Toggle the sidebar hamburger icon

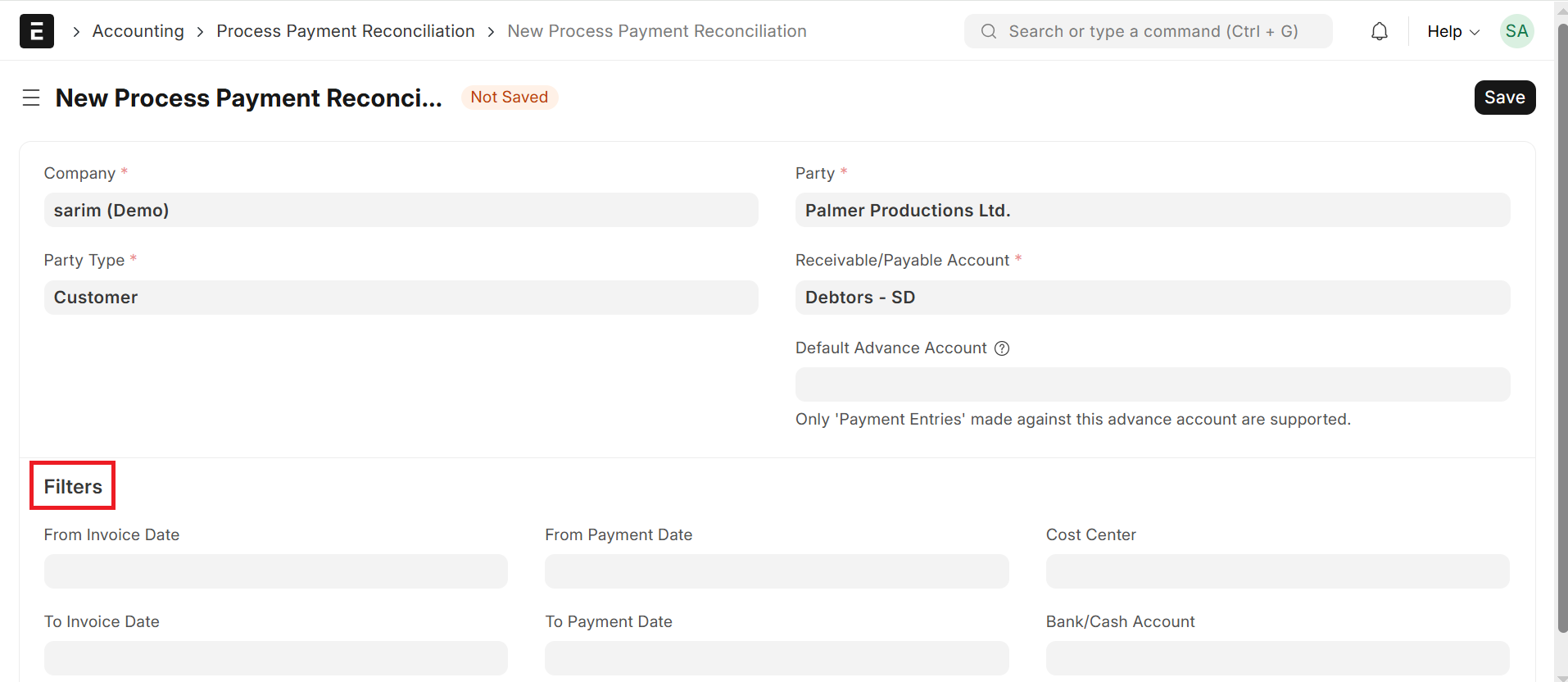tap(31, 98)
